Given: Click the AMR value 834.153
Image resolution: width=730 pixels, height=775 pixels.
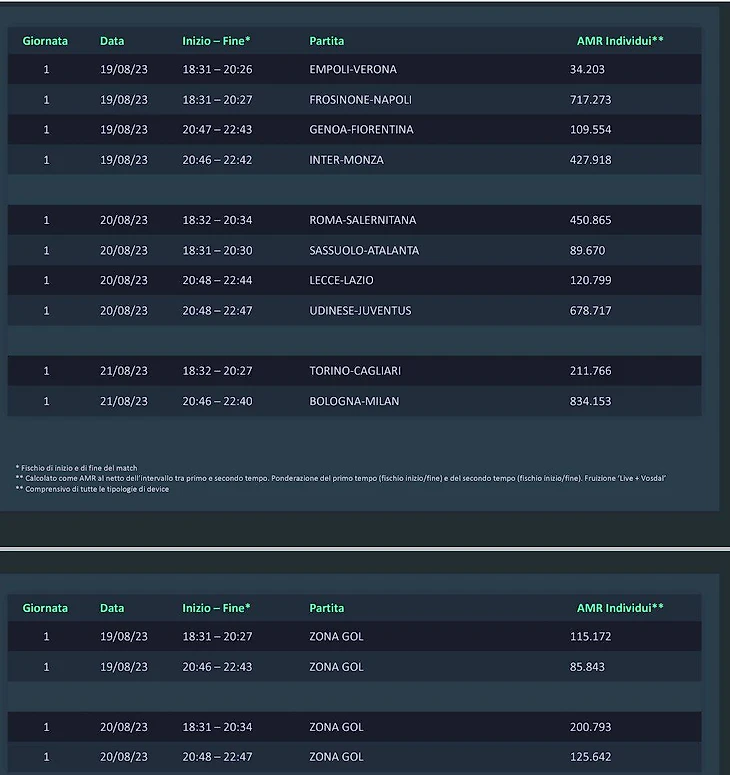Looking at the screenshot, I should pyautogui.click(x=590, y=401).
